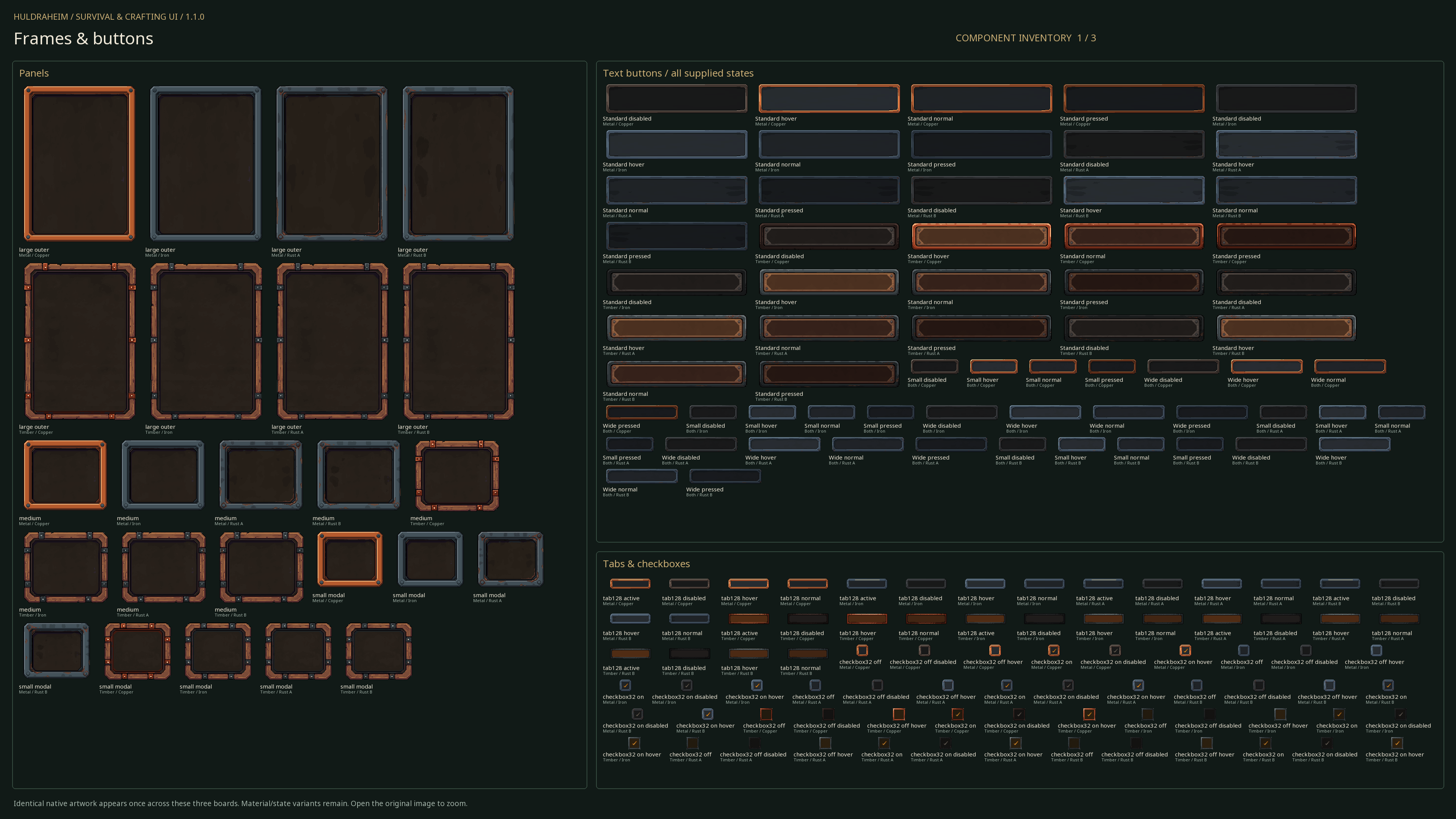
Task: Click the 'Standard hover' Metal / Copper button
Action: click(x=829, y=99)
